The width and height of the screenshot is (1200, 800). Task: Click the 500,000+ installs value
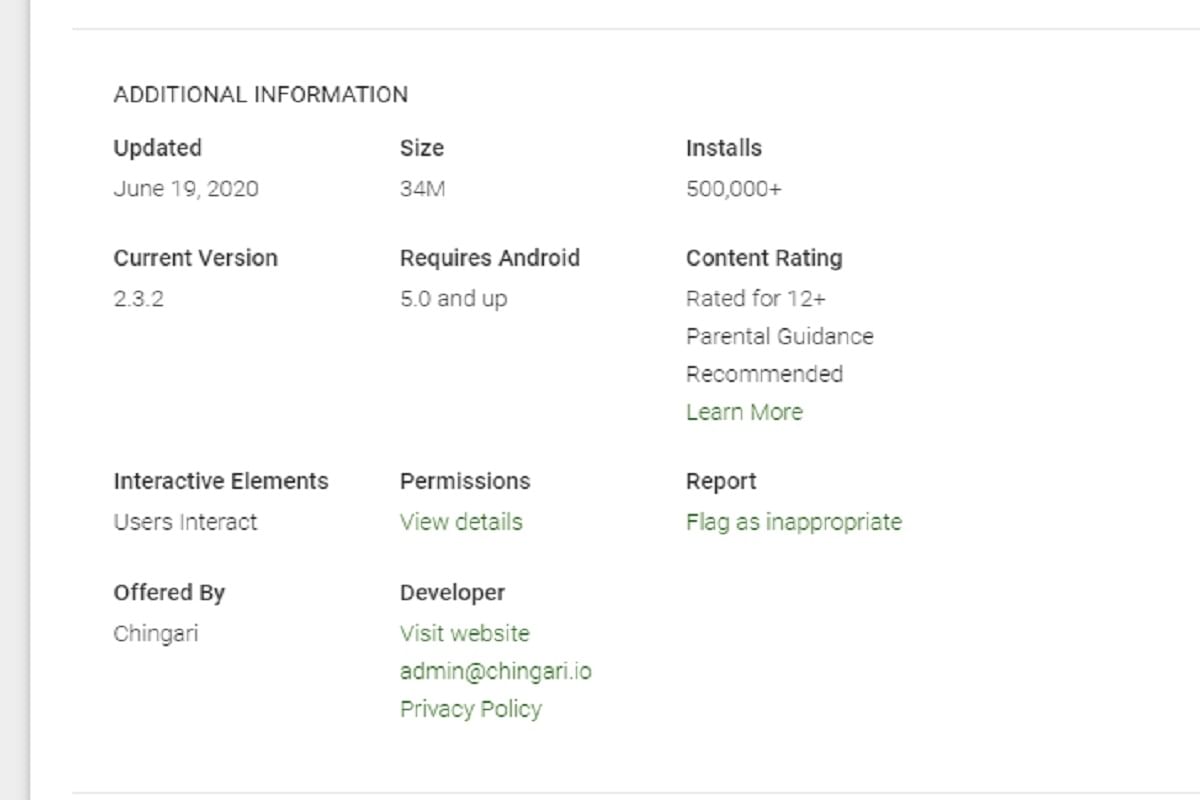pyautogui.click(x=733, y=189)
